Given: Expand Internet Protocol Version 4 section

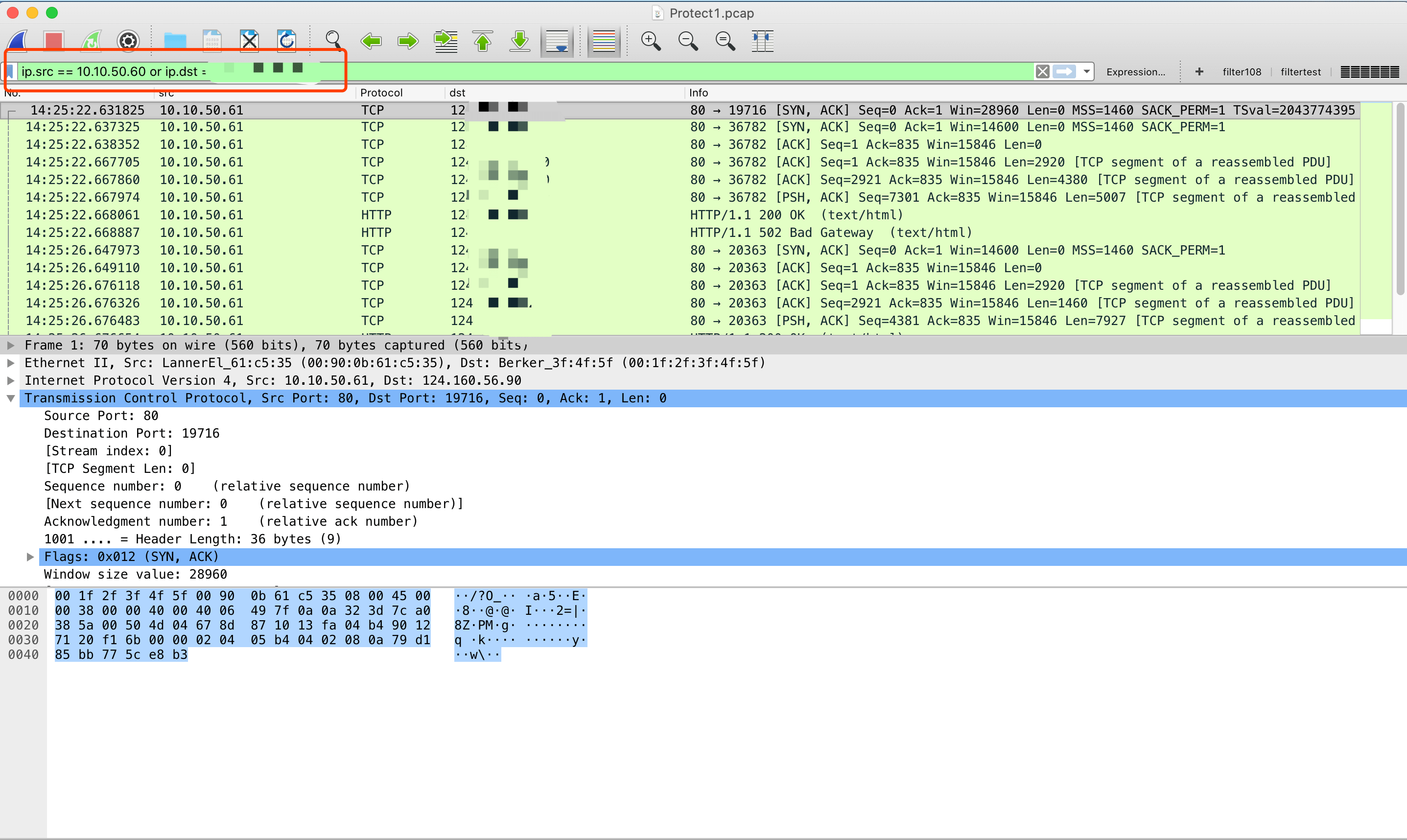Looking at the screenshot, I should coord(10,380).
